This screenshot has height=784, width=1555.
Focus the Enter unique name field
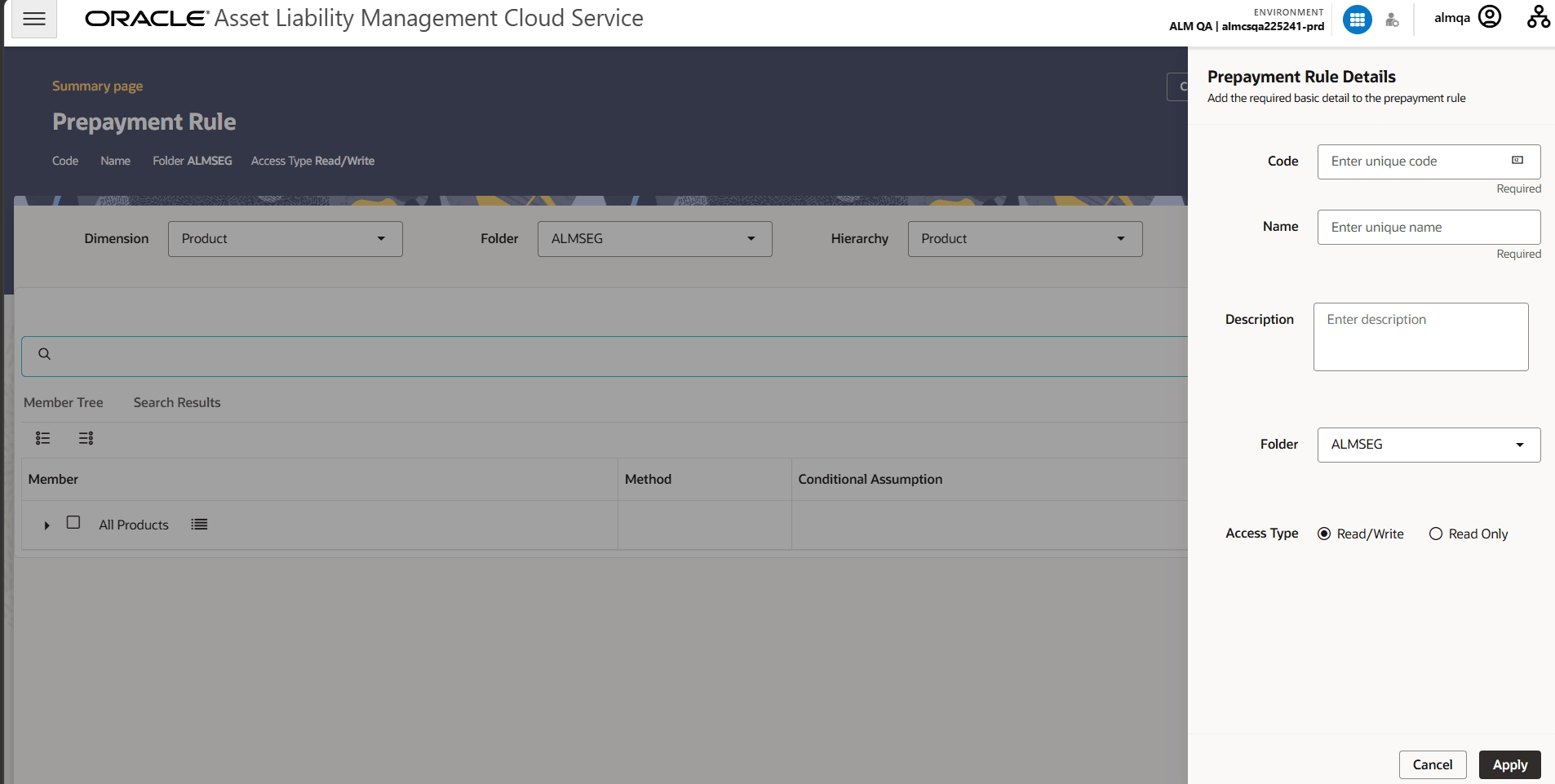(1429, 227)
